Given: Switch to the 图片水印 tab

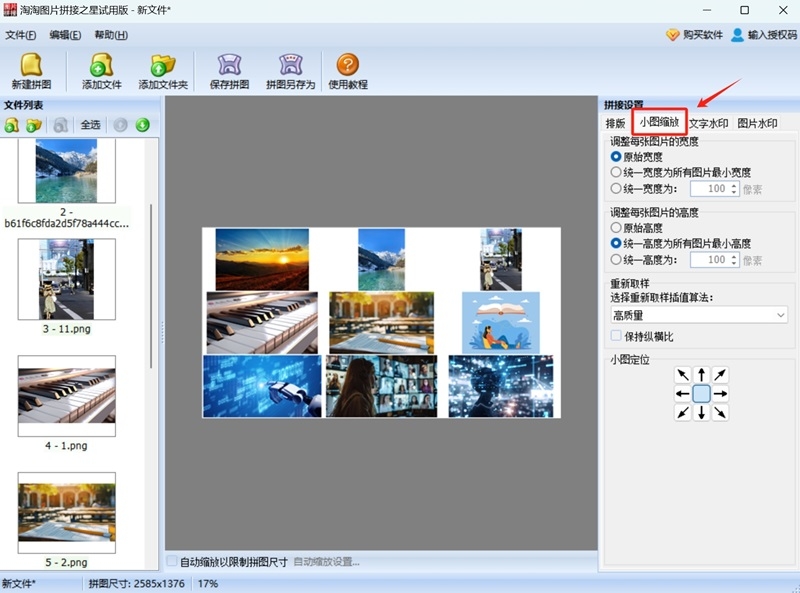Looking at the screenshot, I should [757, 123].
